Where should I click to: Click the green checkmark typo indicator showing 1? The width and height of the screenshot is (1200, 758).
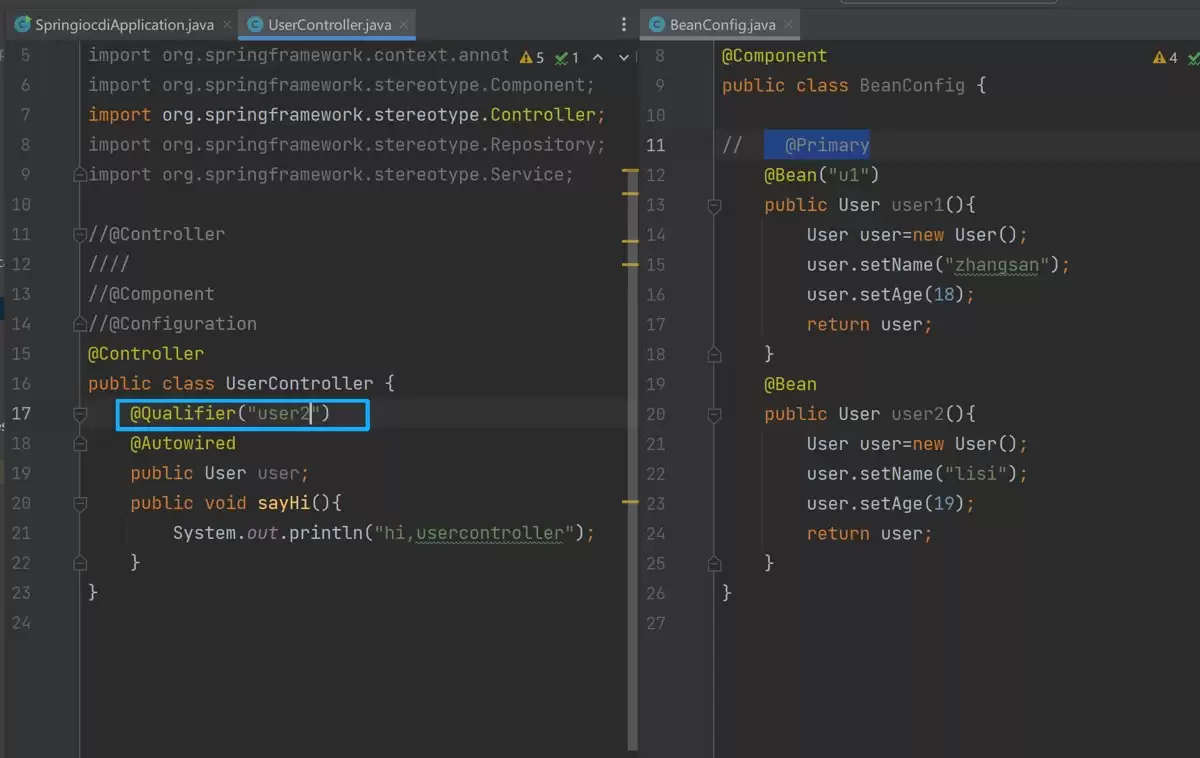(x=568, y=58)
